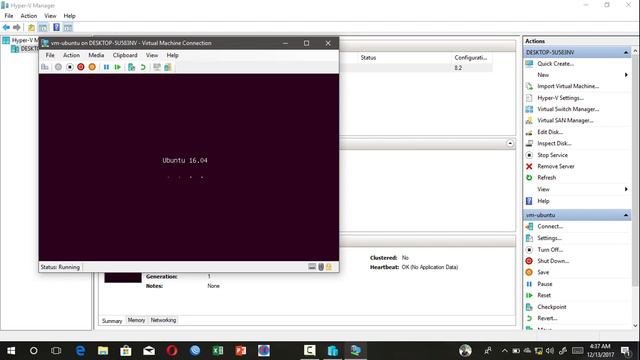This screenshot has height=360, width=640.
Task: Select Hyper-V Manager root tree node
Action: point(20,40)
